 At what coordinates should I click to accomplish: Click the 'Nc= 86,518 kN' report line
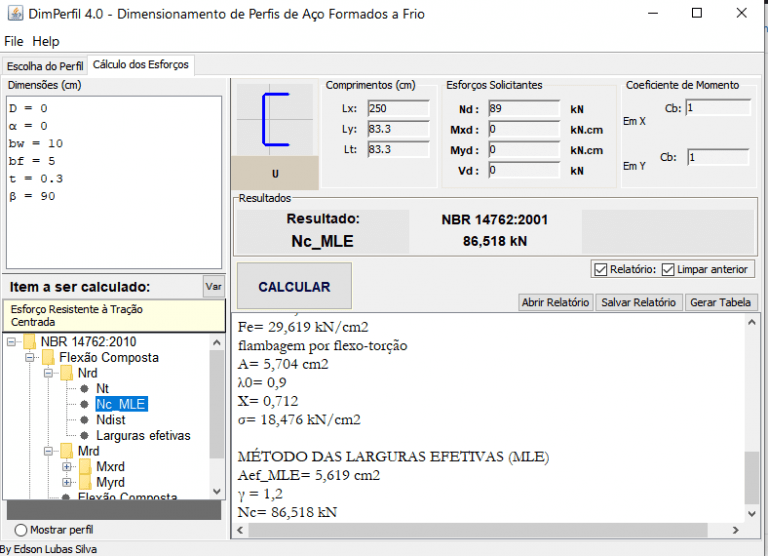coord(287,512)
